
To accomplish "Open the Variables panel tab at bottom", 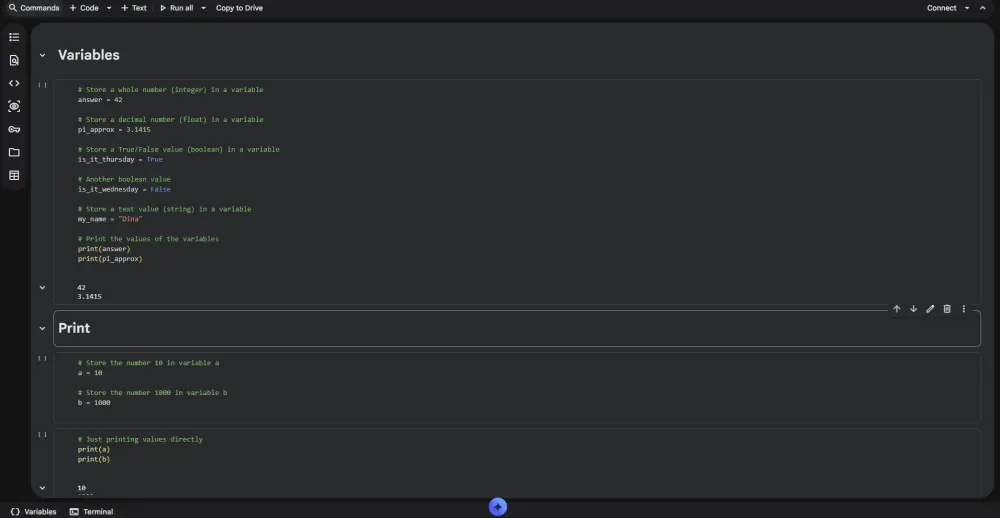I will [x=34, y=512].
